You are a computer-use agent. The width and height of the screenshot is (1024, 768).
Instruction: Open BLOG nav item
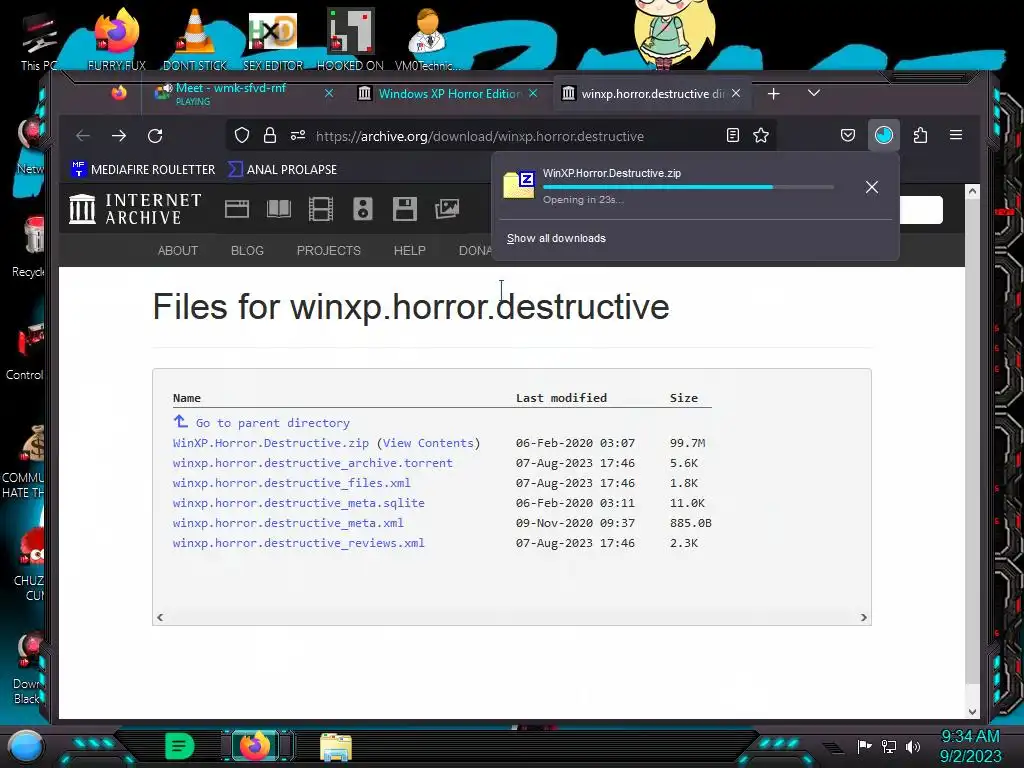tap(248, 251)
